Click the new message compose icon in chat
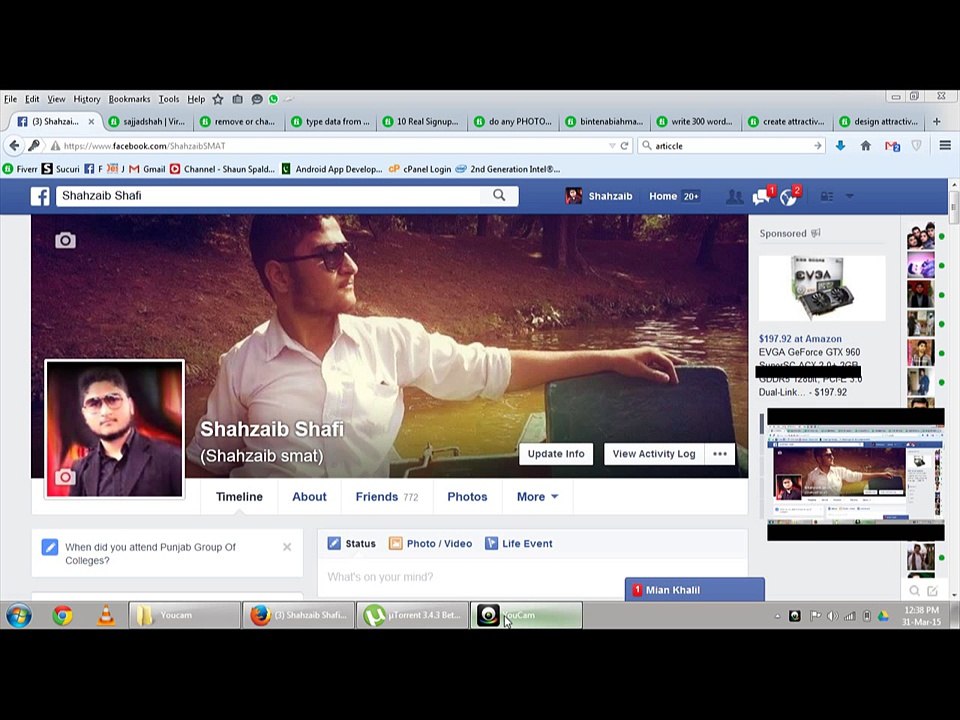Screen dimensions: 960x720 (x=932, y=591)
